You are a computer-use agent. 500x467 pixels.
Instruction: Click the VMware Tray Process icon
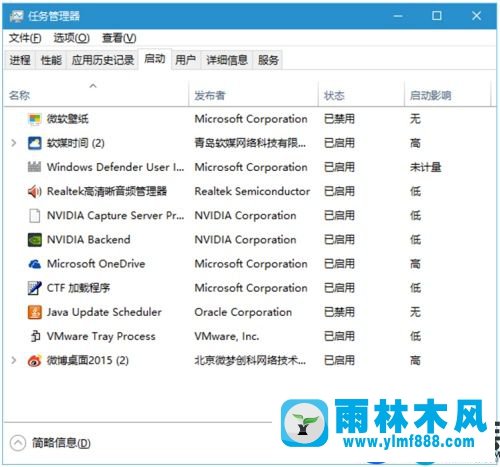tap(35, 336)
